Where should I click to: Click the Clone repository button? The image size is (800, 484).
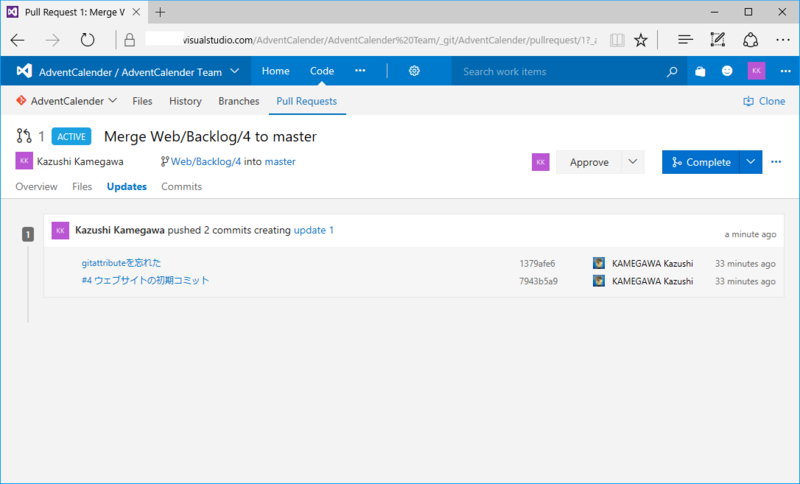point(764,101)
